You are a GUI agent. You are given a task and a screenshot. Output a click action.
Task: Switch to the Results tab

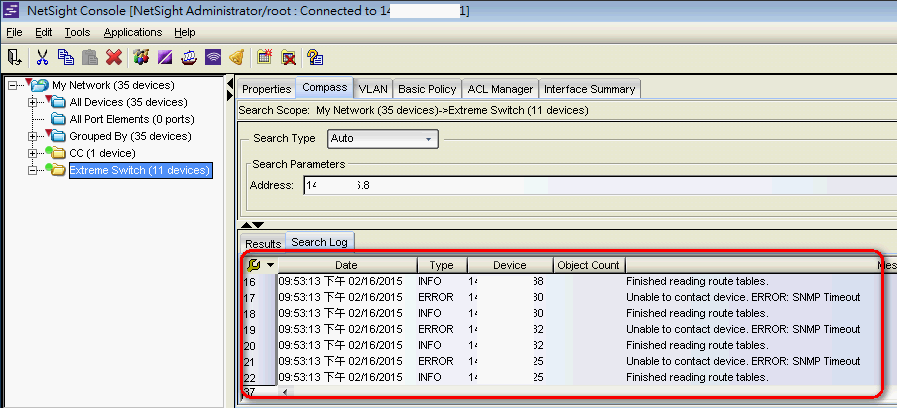pos(263,244)
